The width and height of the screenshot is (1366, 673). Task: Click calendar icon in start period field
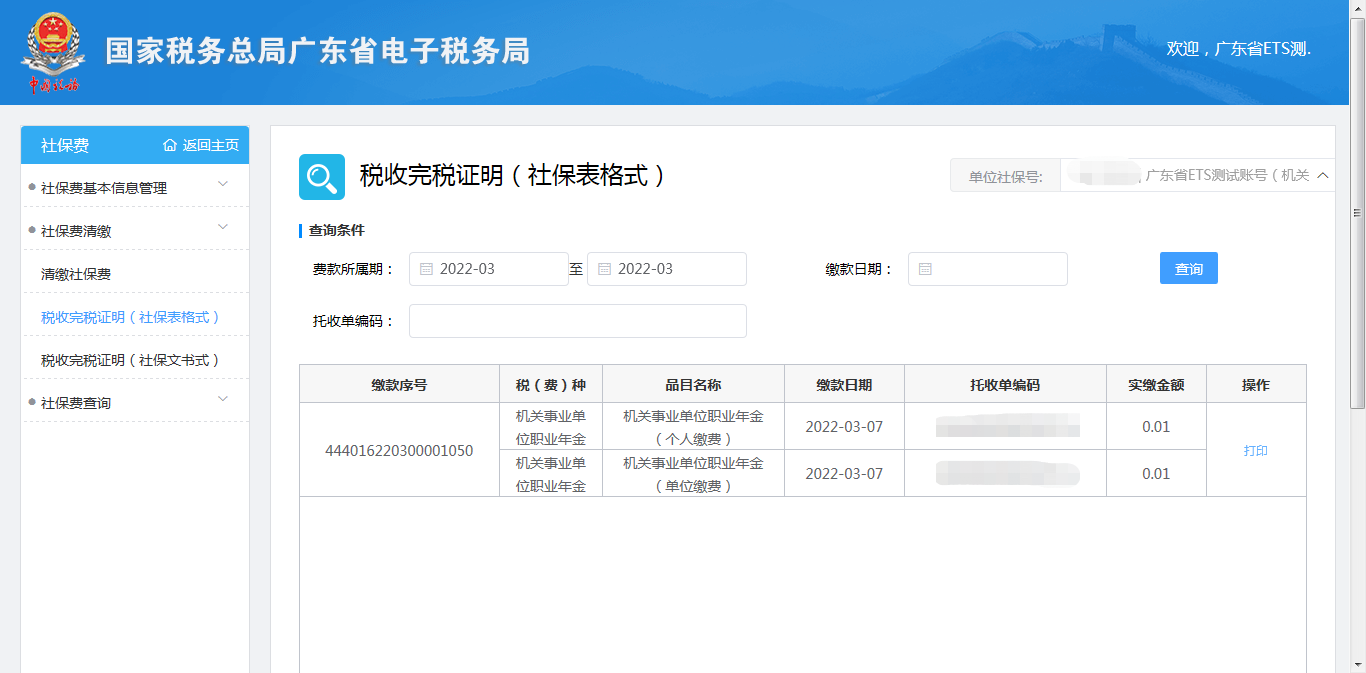tap(426, 269)
